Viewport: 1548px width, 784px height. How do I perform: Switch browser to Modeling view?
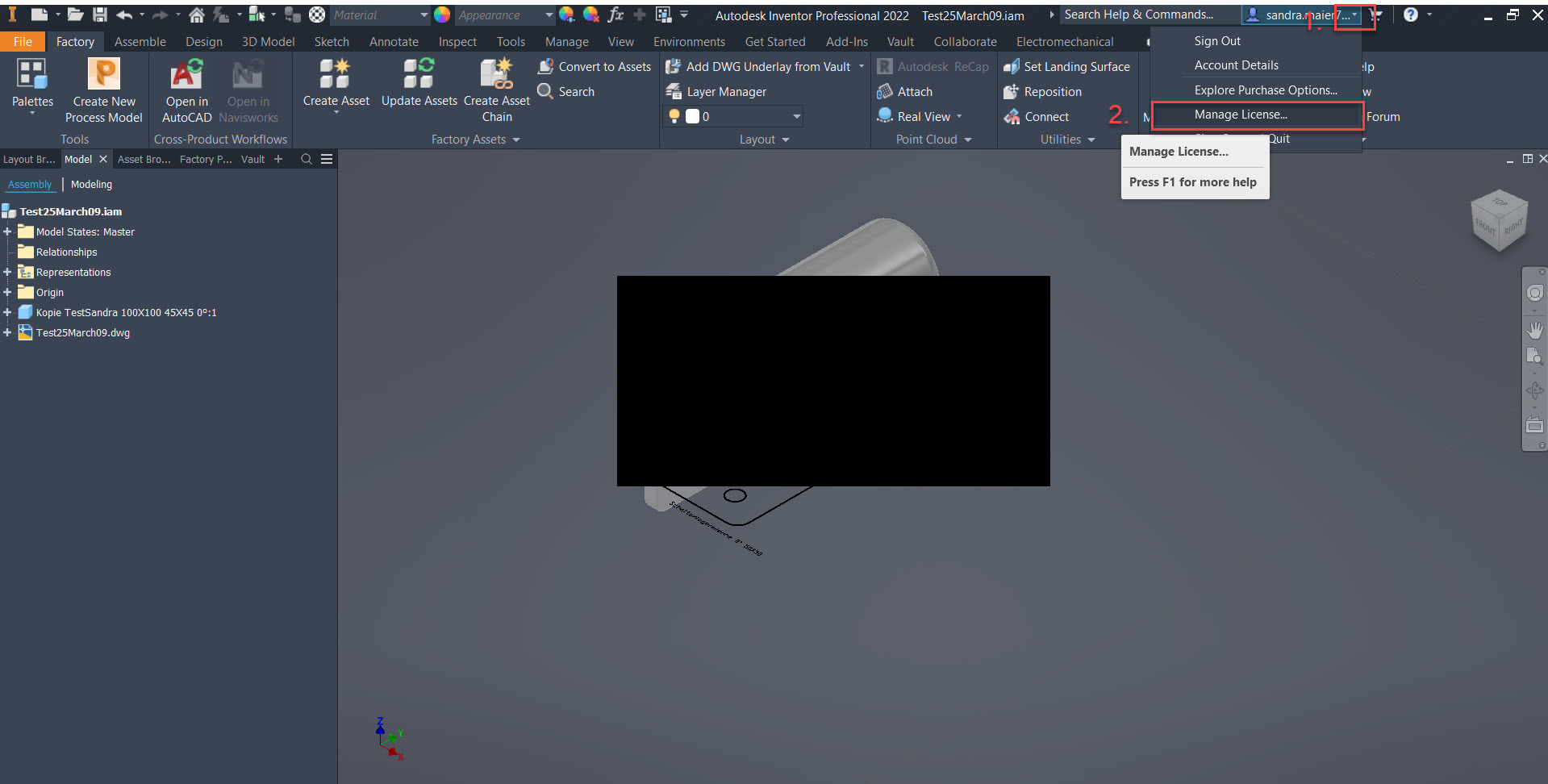[x=91, y=185]
